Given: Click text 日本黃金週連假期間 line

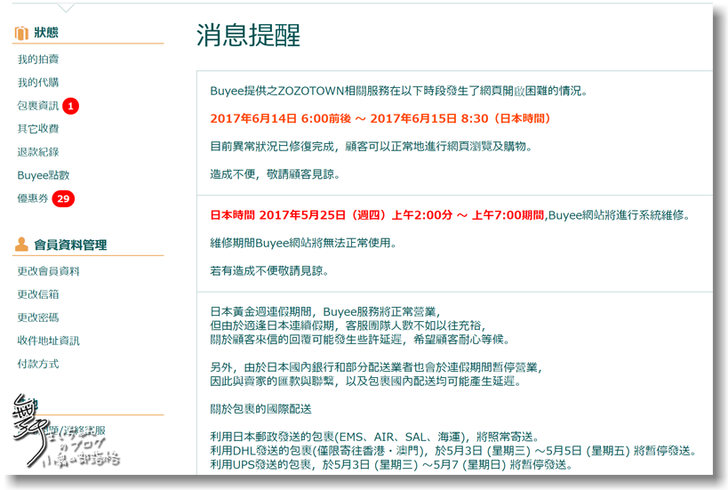Looking at the screenshot, I should pos(325,312).
